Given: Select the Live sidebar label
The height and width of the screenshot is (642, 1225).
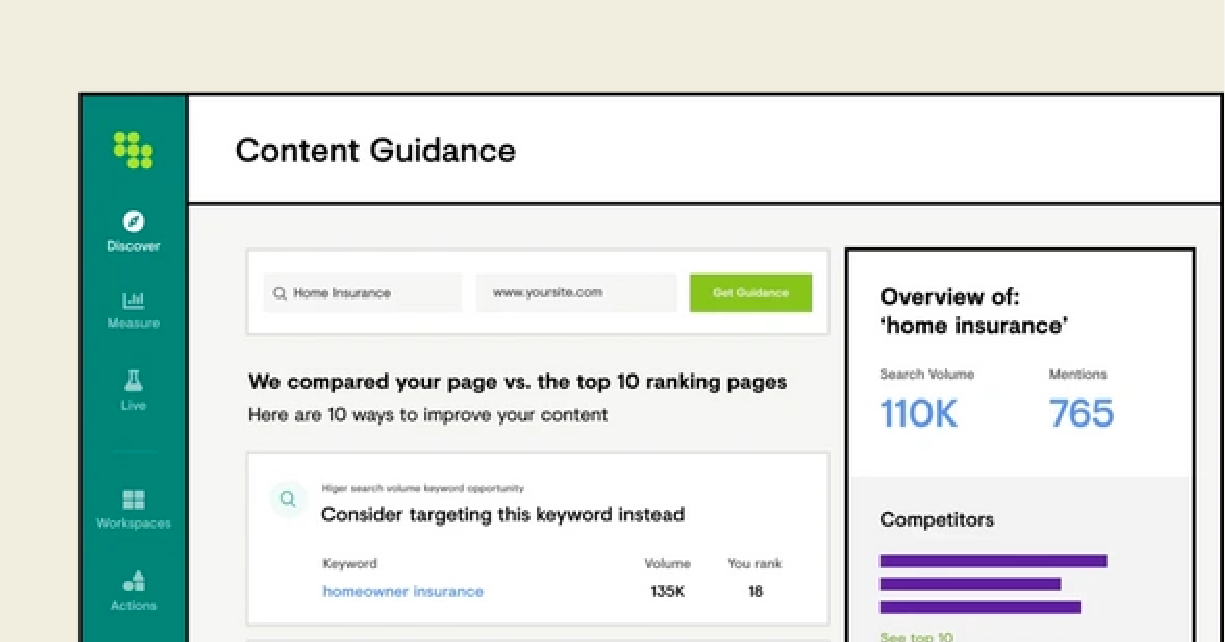Looking at the screenshot, I should coord(133,405).
